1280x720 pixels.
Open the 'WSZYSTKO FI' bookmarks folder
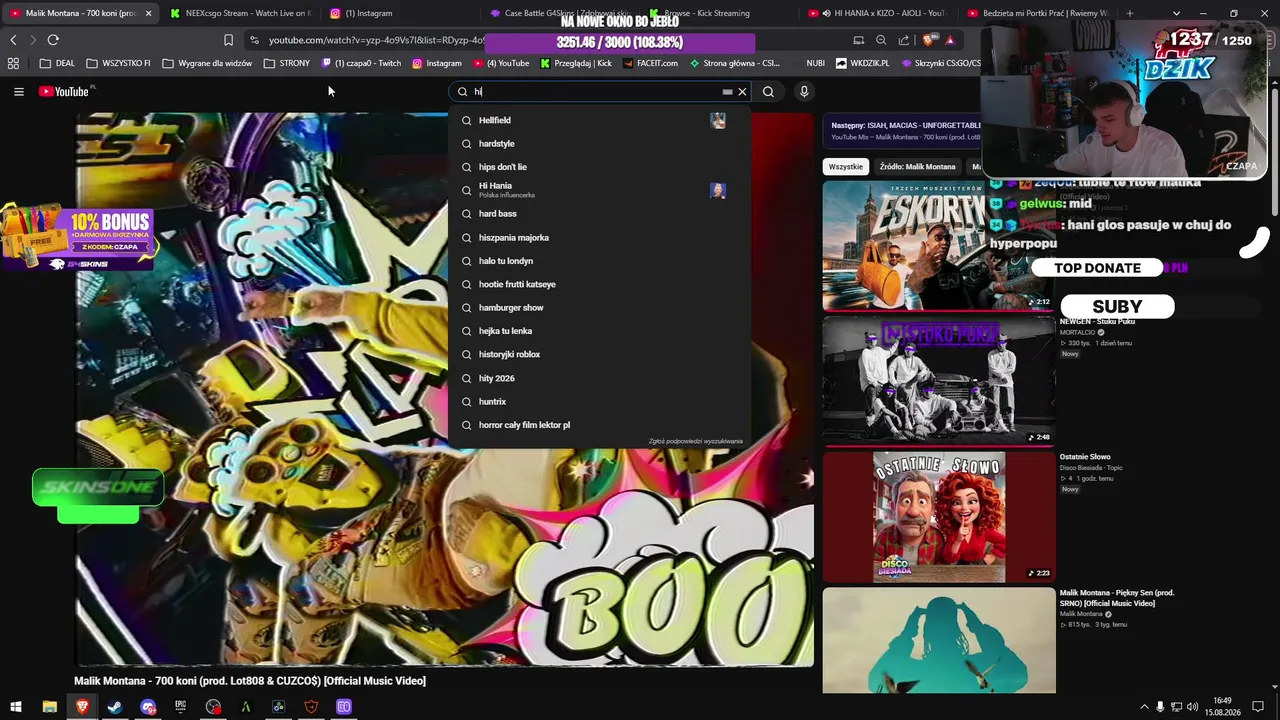118,63
